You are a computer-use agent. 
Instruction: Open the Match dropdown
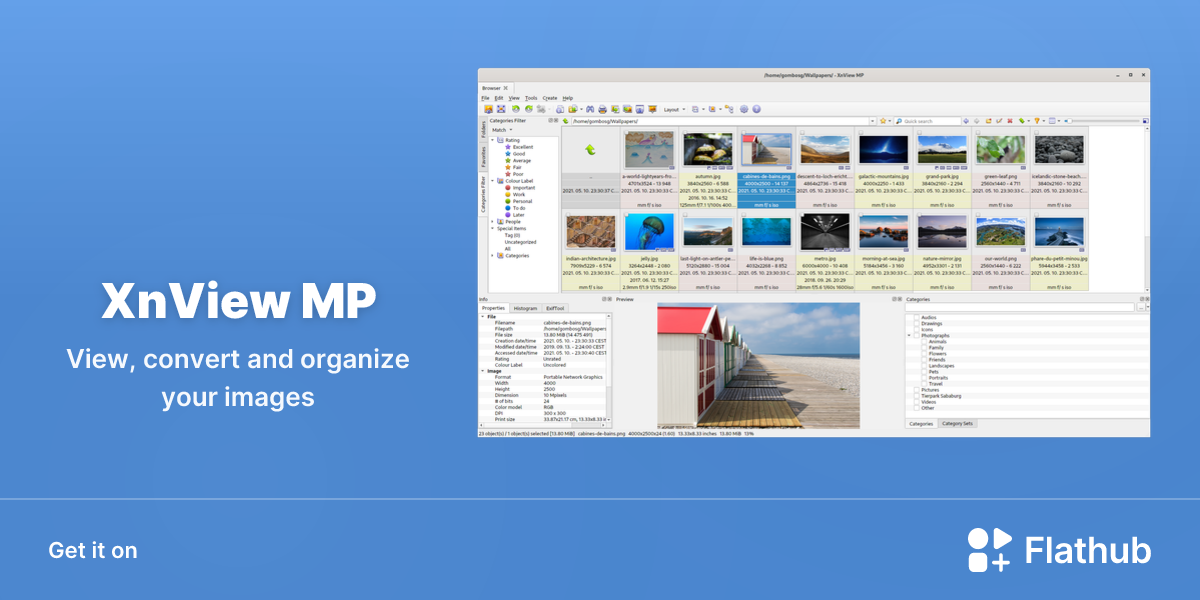(502, 130)
